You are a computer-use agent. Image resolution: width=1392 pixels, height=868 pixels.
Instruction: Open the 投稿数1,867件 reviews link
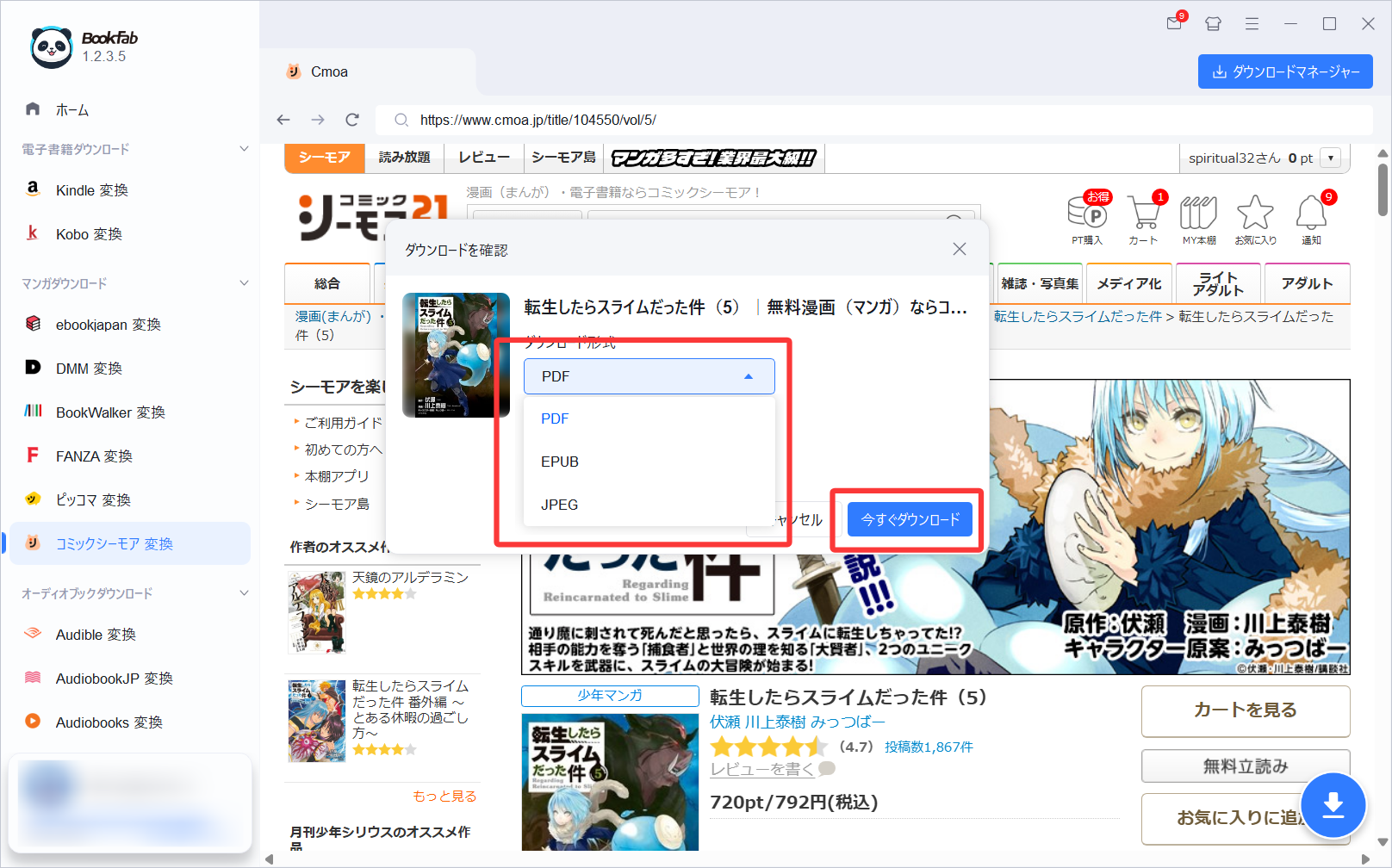[x=929, y=747]
